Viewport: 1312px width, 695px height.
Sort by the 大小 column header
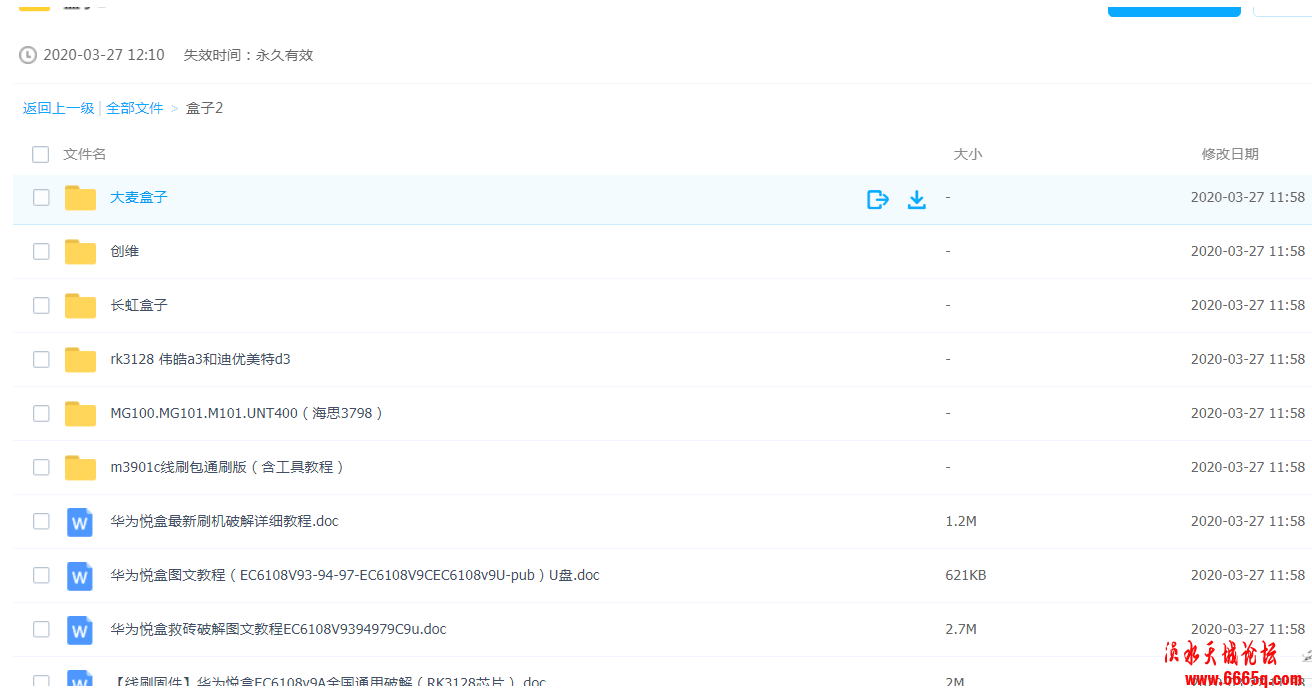pos(968,154)
